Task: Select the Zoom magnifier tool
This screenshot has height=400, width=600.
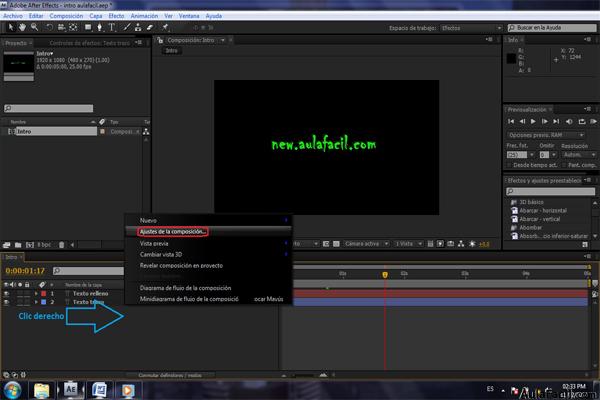Action: tap(34, 27)
